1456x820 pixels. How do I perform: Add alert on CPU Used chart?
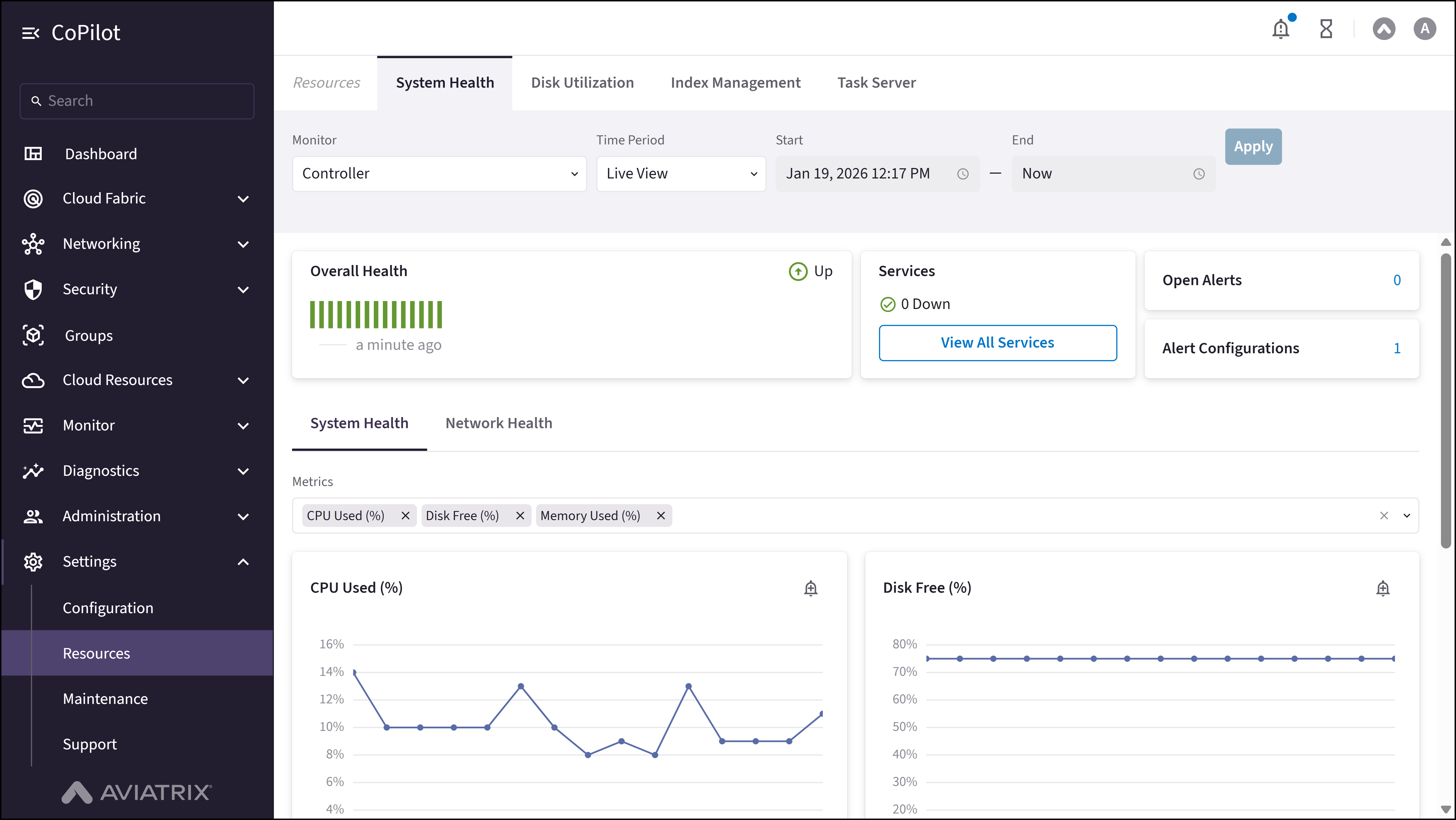click(x=811, y=588)
